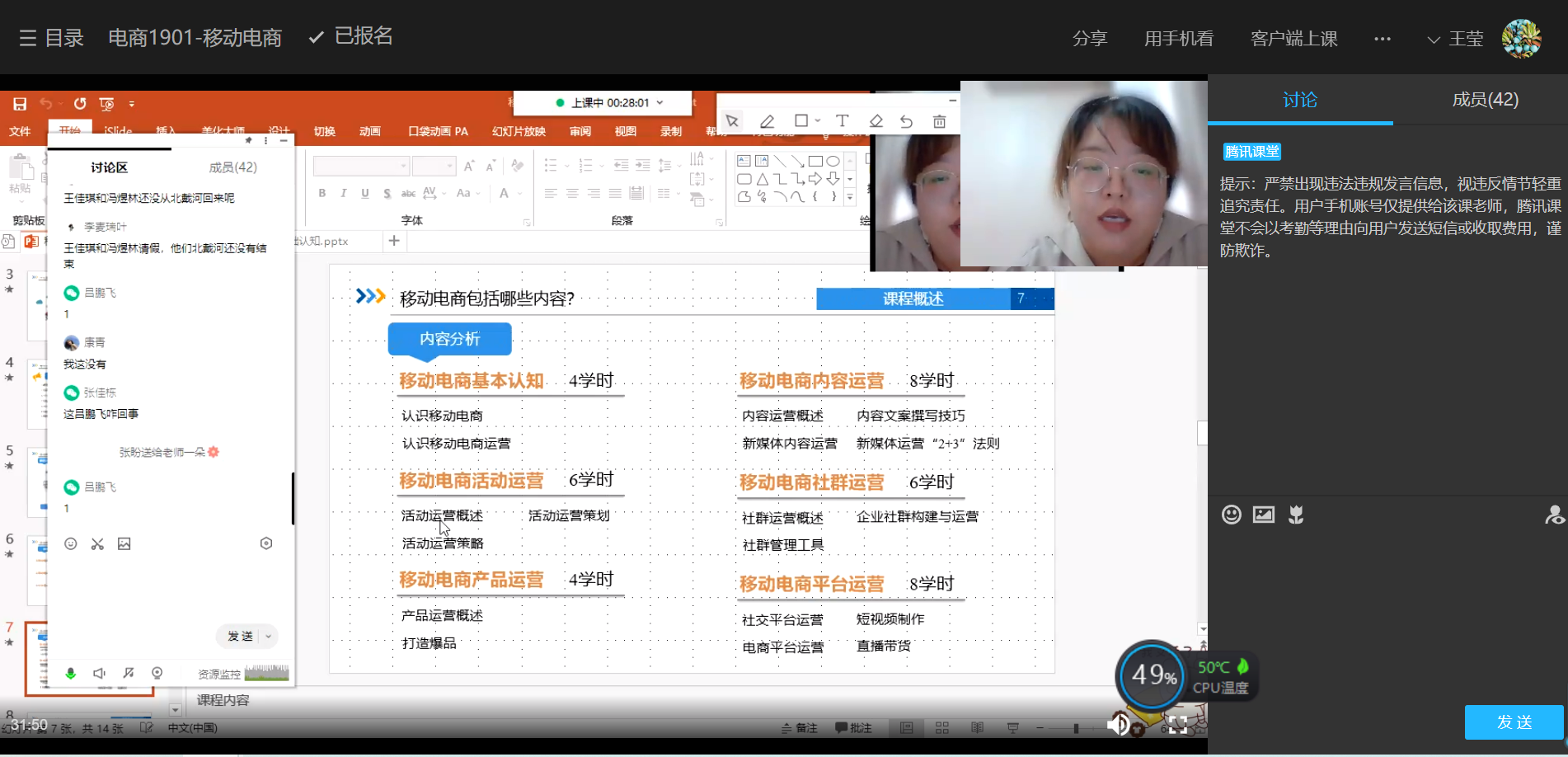Viewport: 1568px width, 757px height.
Task: Click the 用手机看 link
Action: point(1178,39)
